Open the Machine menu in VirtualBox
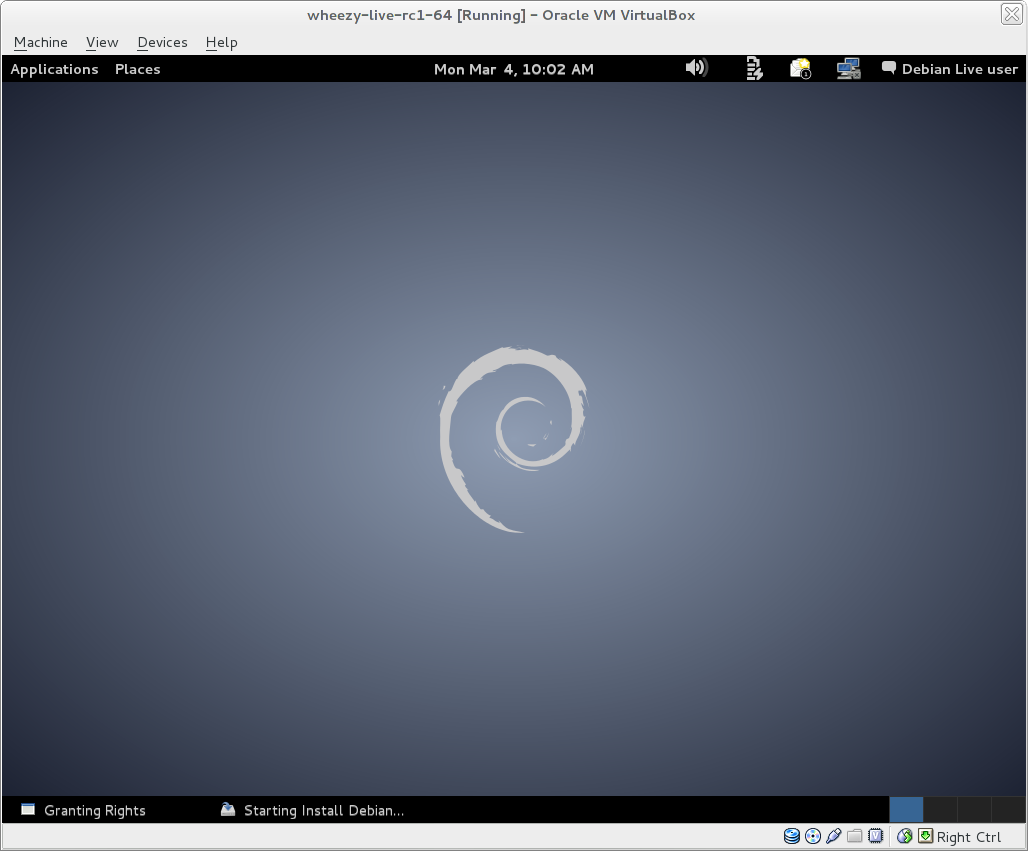Screen dimensions: 1028x851 pyautogui.click(x=41, y=42)
